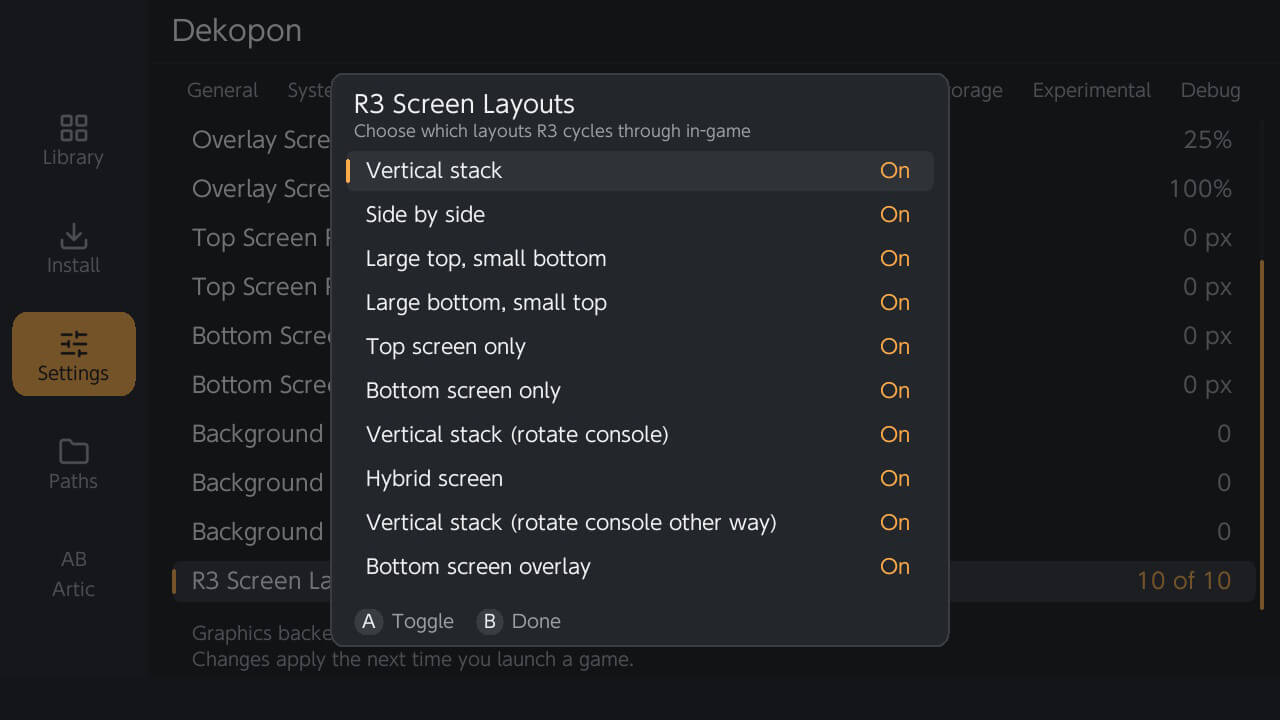The height and width of the screenshot is (720, 1280).
Task: Open the AB Artic section
Action: (73, 573)
